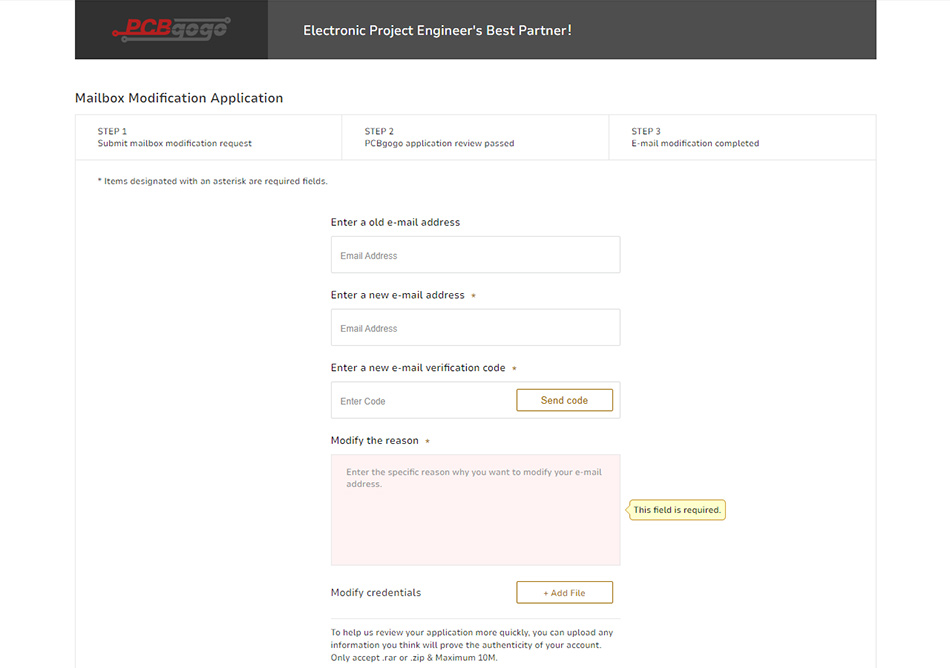Click the 'Enter a new e-mail address' label
950x668 pixels.
click(x=397, y=295)
